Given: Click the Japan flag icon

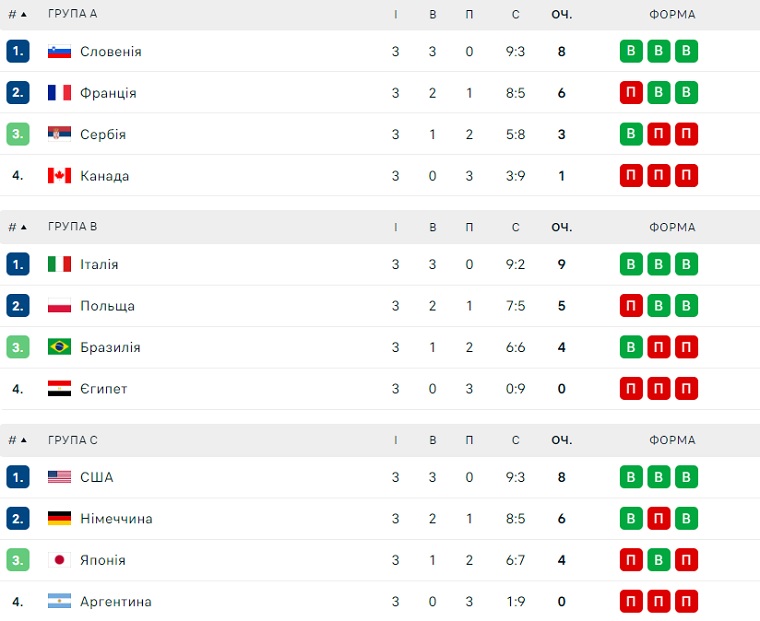Looking at the screenshot, I should coord(59,561).
